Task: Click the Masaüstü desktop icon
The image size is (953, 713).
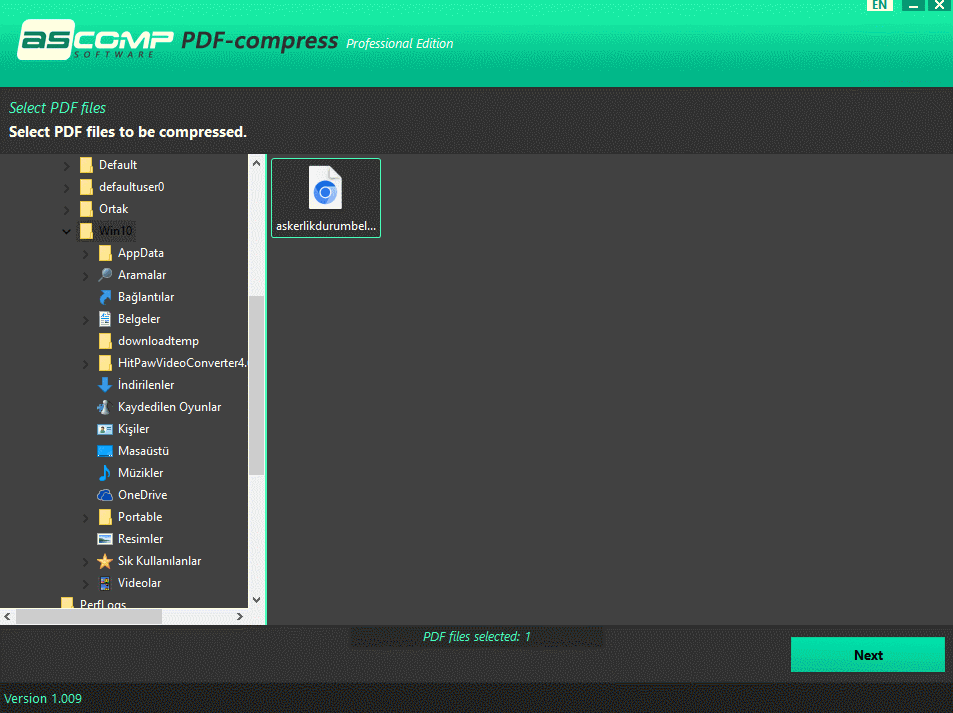Action: tap(105, 451)
